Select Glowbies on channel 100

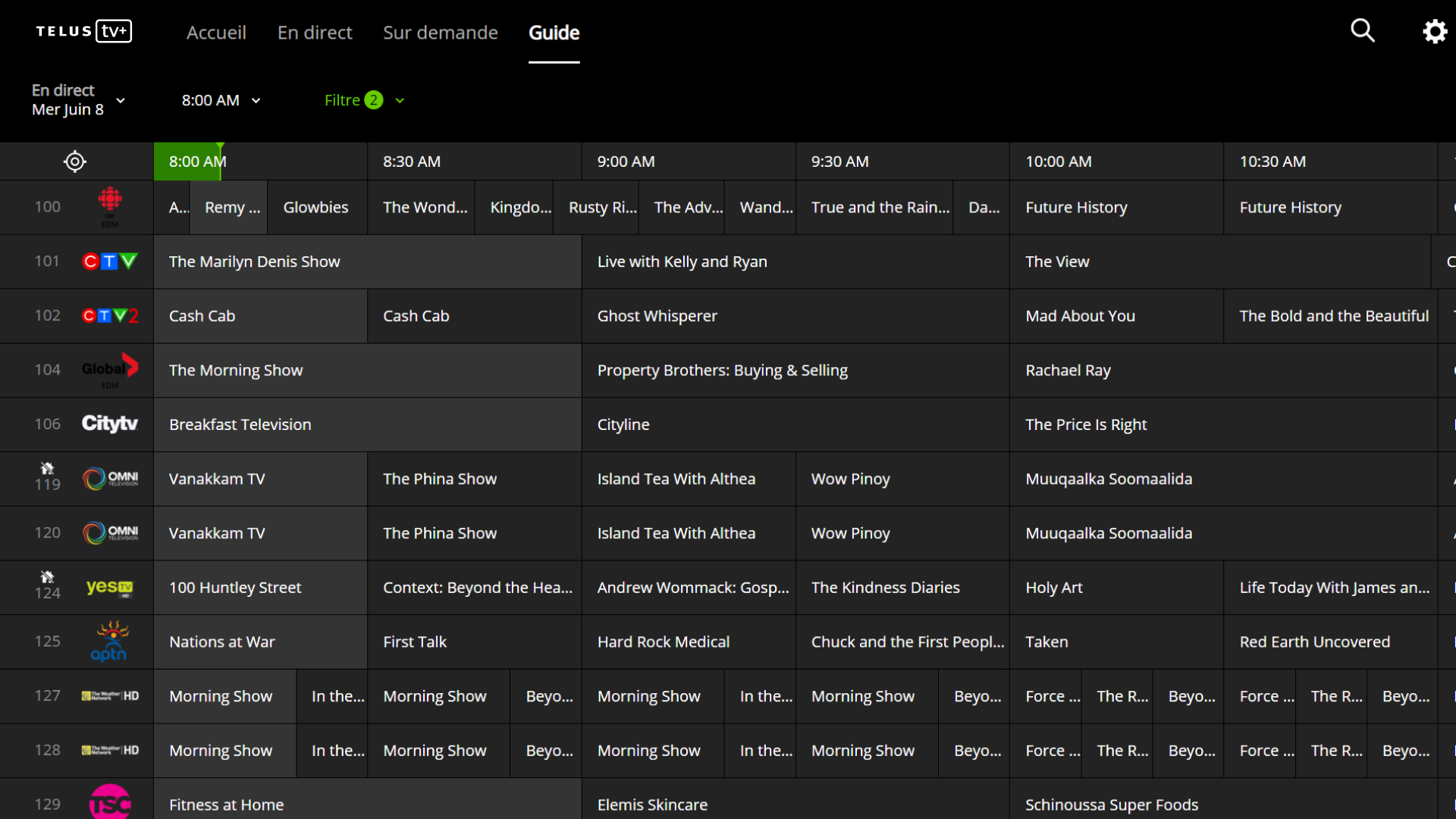tap(317, 207)
